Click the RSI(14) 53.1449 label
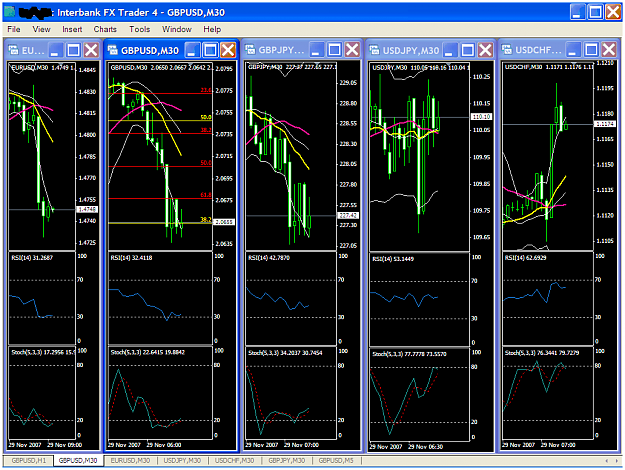 (x=393, y=259)
